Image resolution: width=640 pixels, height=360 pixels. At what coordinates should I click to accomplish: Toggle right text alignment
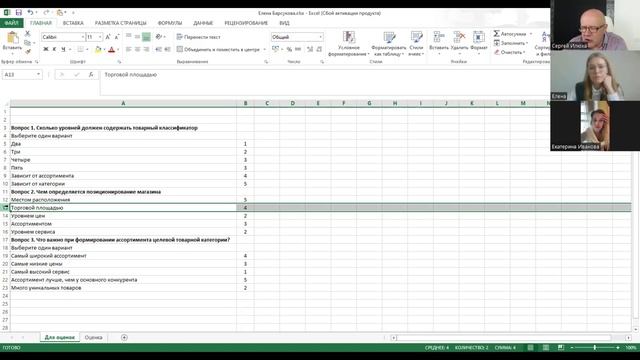pos(146,49)
